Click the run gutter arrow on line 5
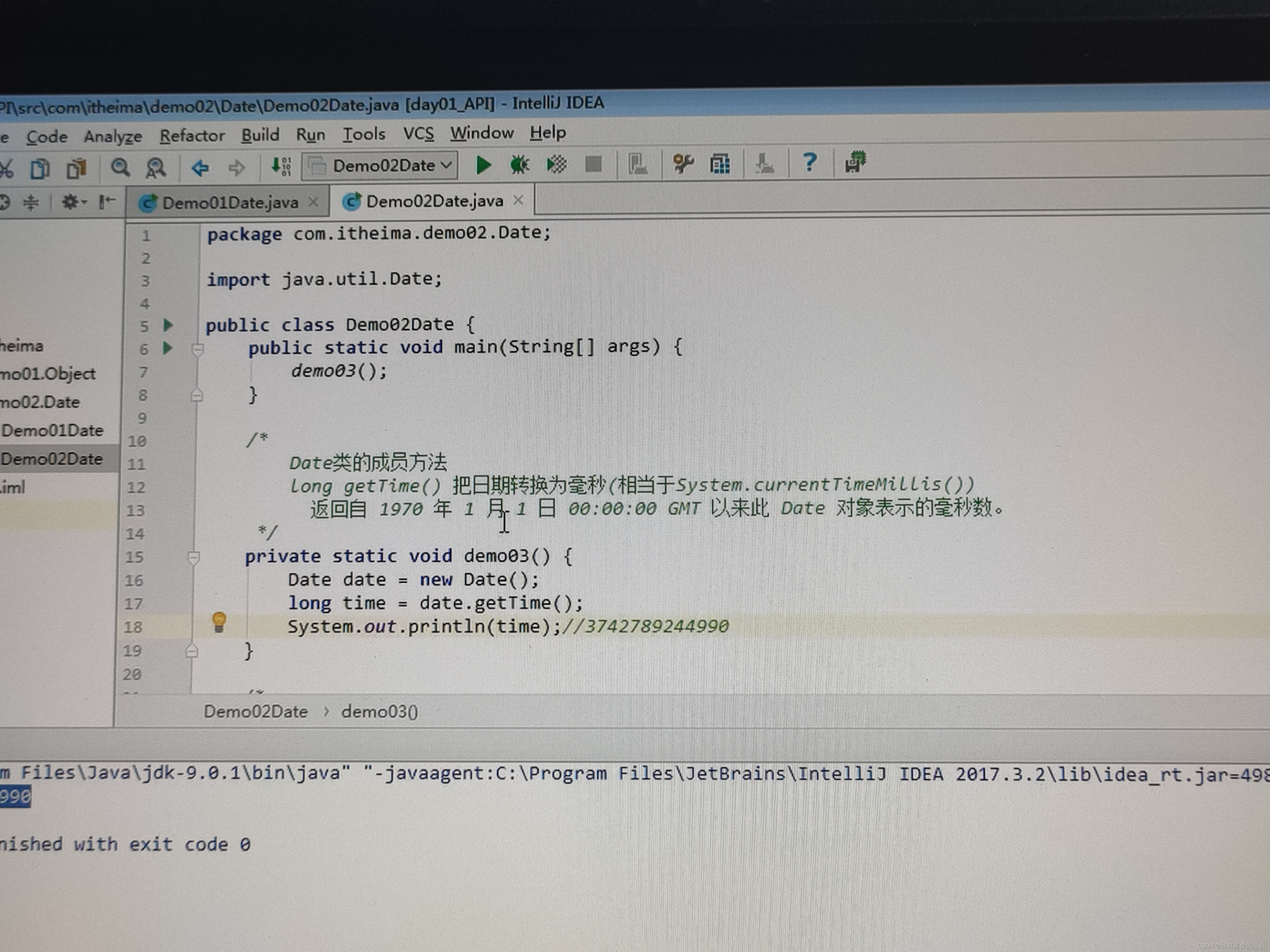The image size is (1270, 952). pos(168,325)
